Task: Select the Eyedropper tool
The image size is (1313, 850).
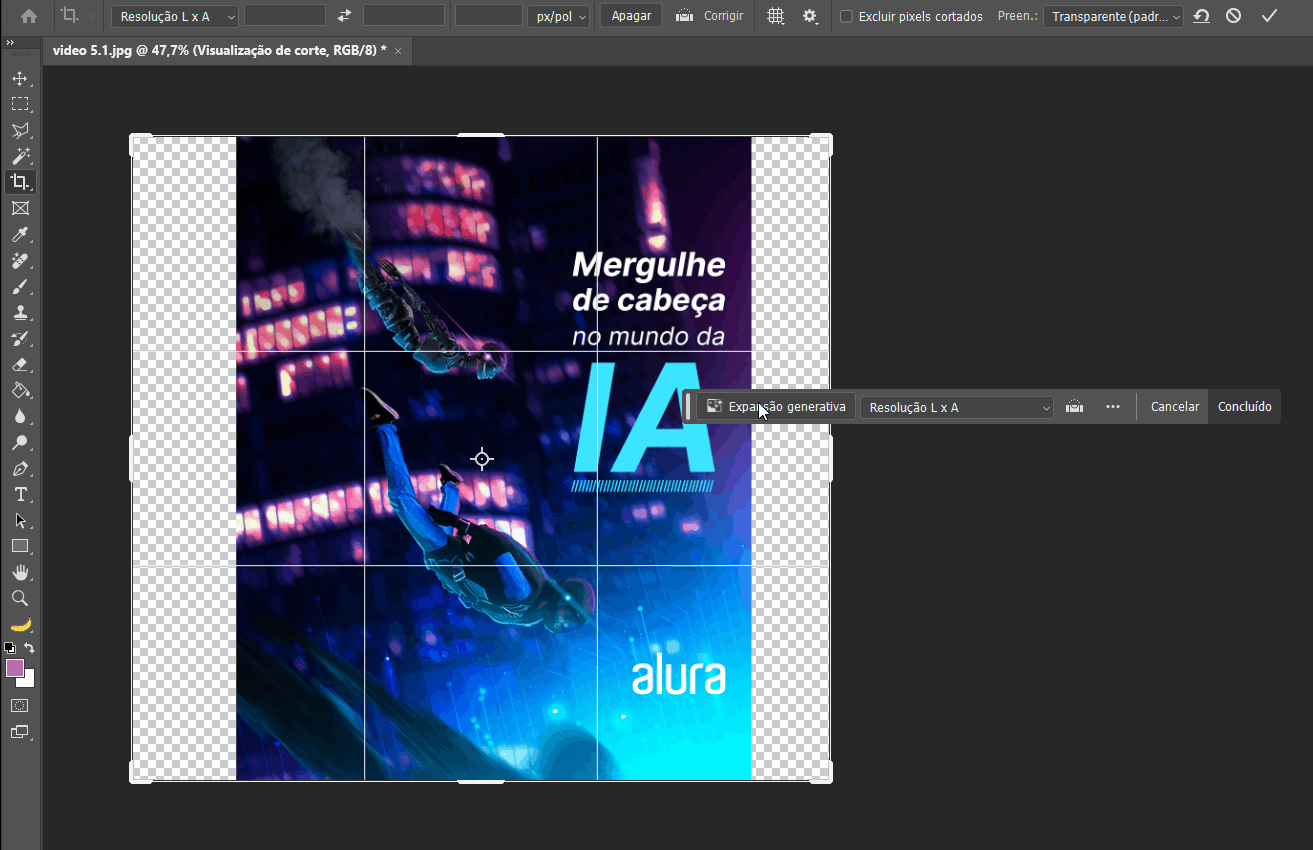Action: pyautogui.click(x=19, y=234)
